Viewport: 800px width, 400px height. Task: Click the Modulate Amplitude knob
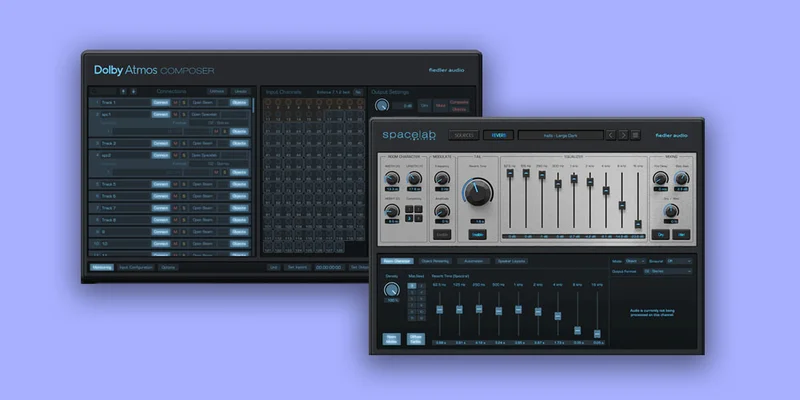442,211
